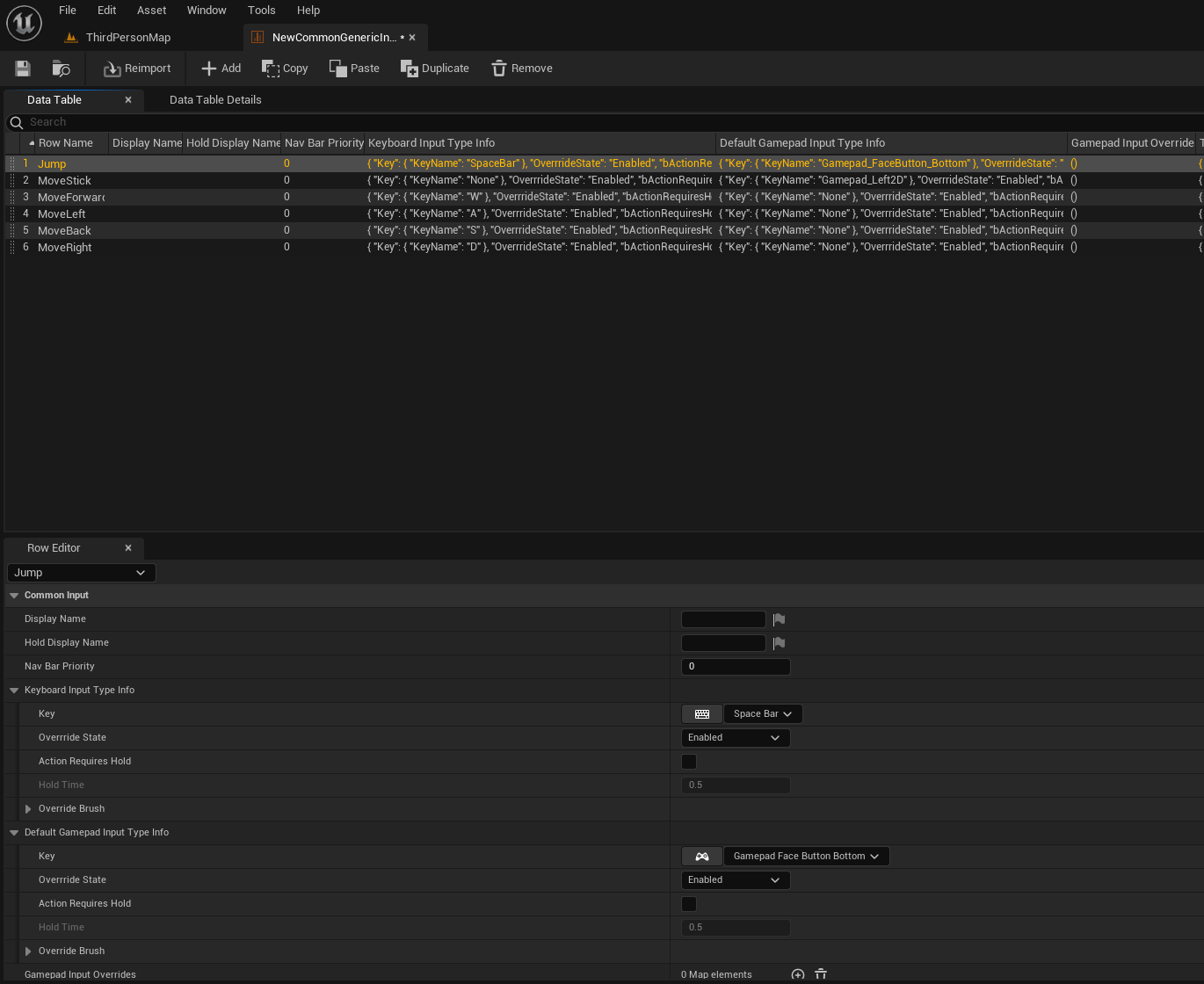Screen dimensions: 1204x984
Task: Save the data table asset
Action: click(x=22, y=68)
